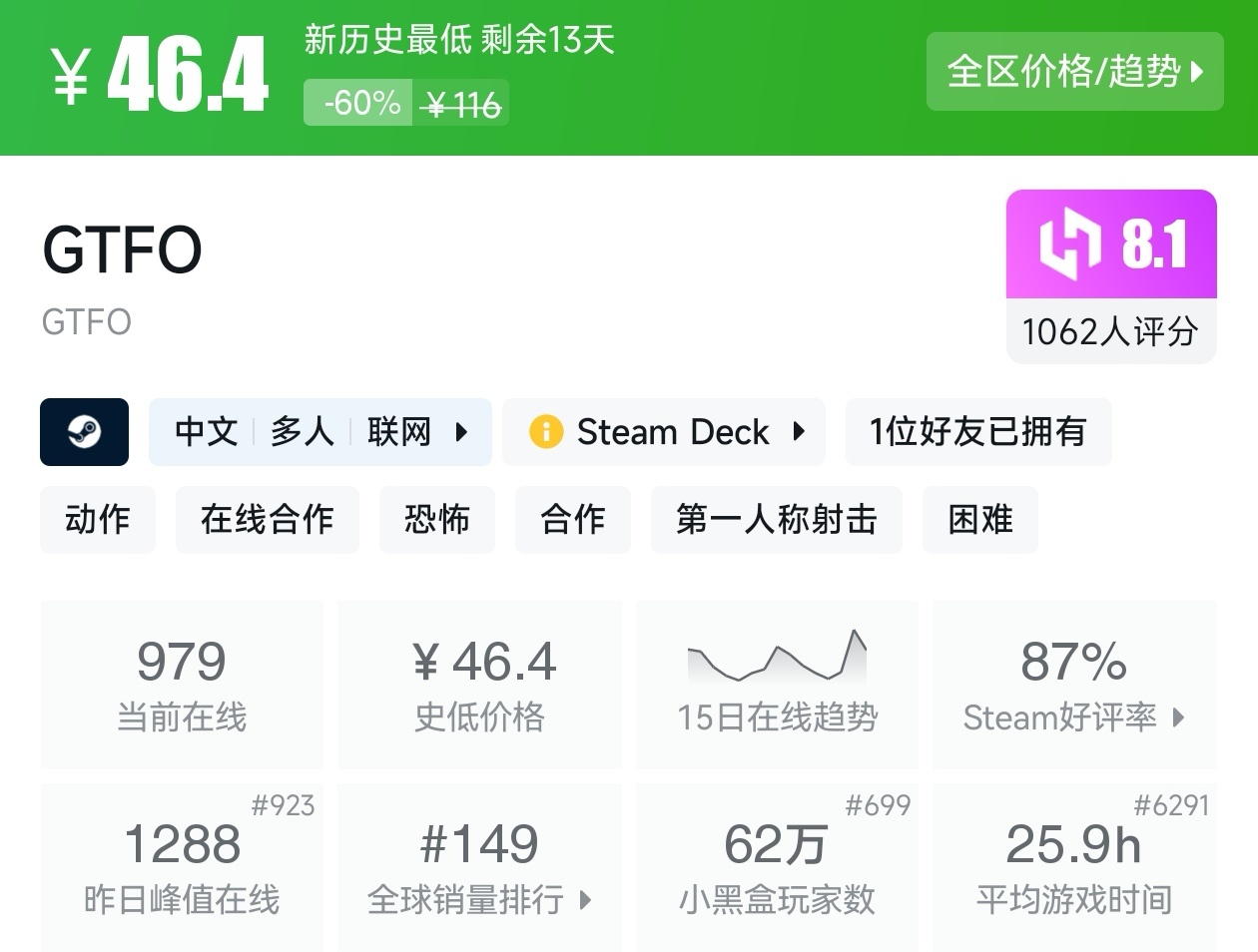The image size is (1258, 952).
Task: Select the 动作 genre tag
Action: [97, 520]
